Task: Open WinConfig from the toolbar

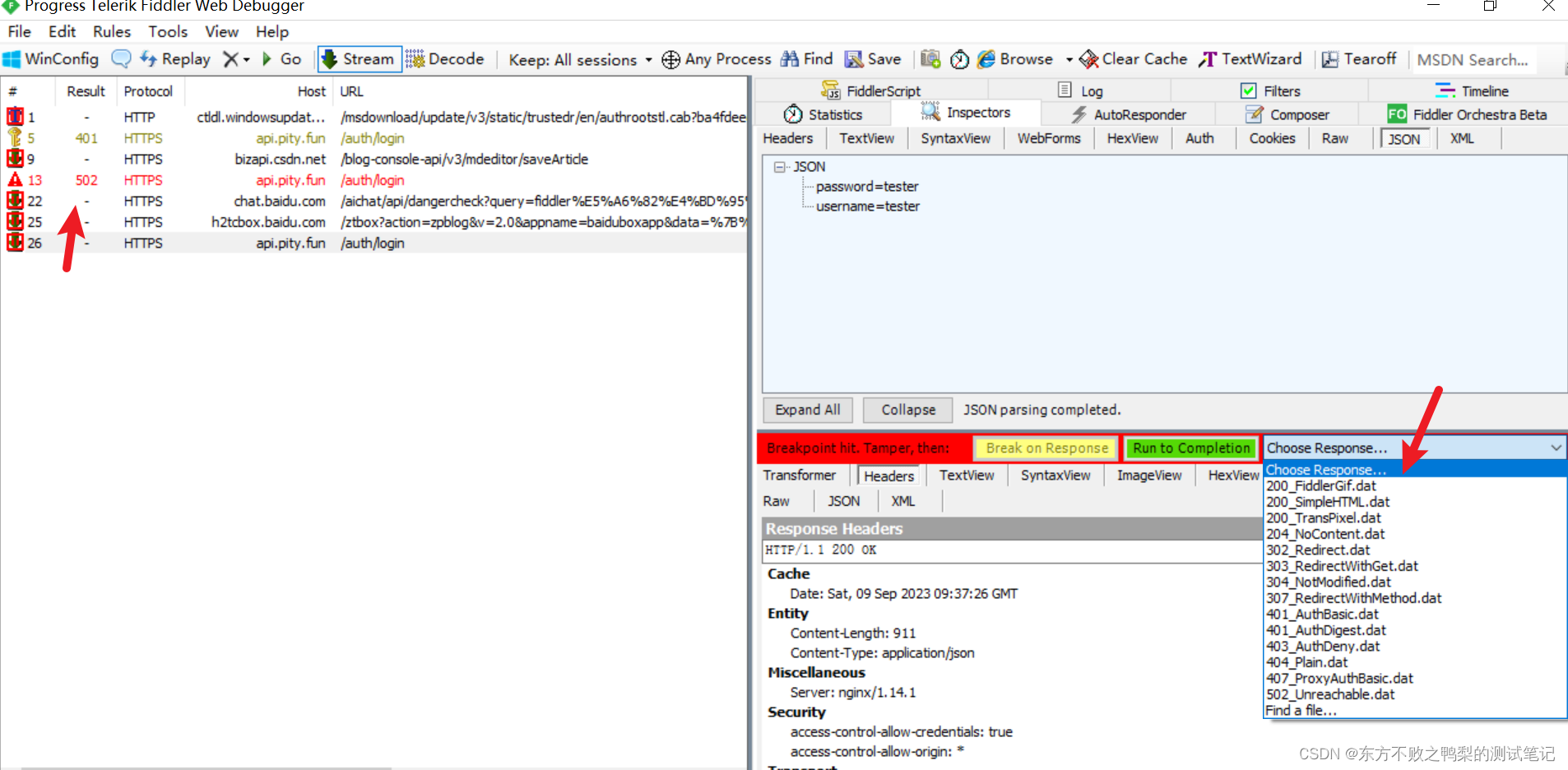Action: pos(51,59)
